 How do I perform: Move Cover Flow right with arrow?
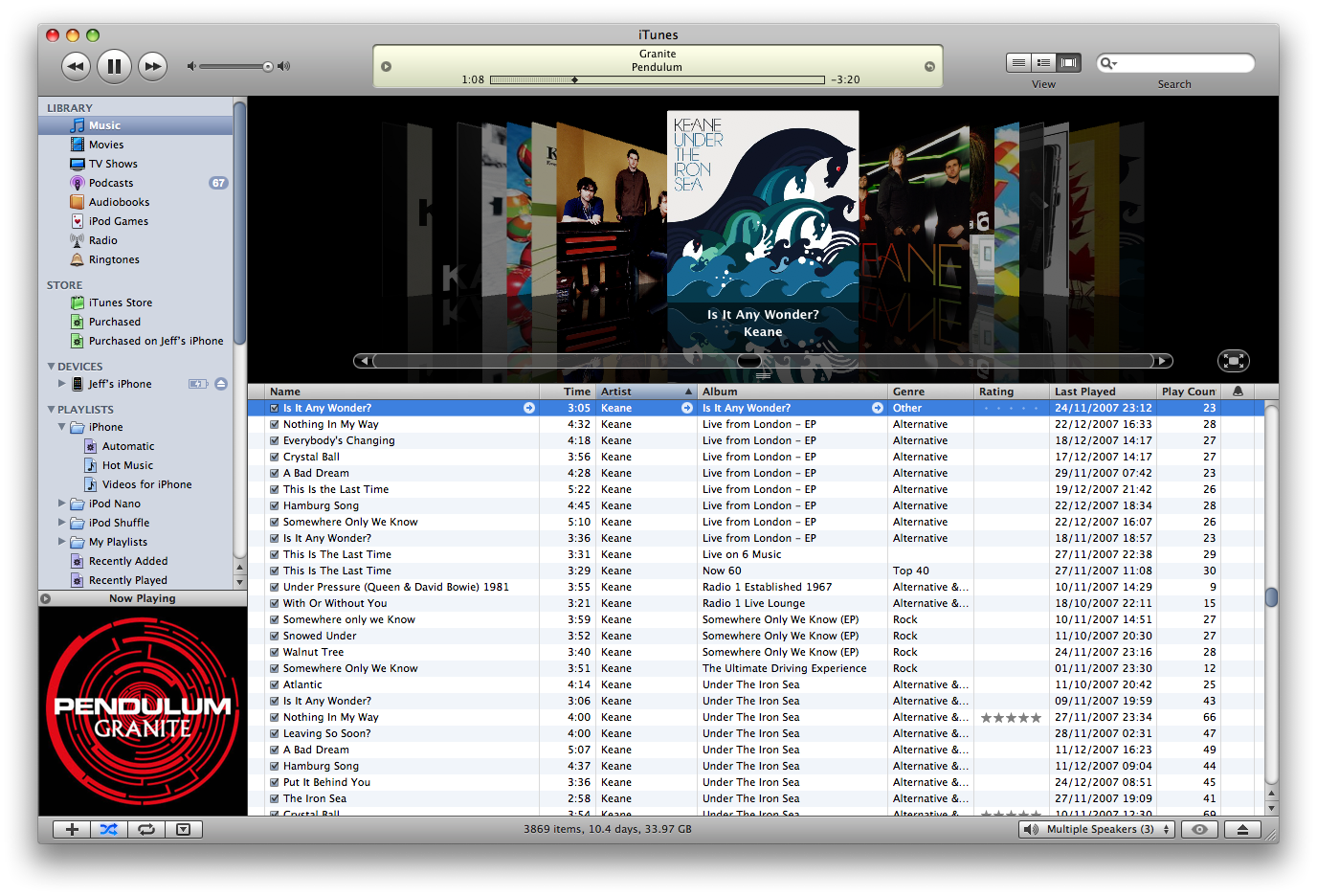point(1163,361)
